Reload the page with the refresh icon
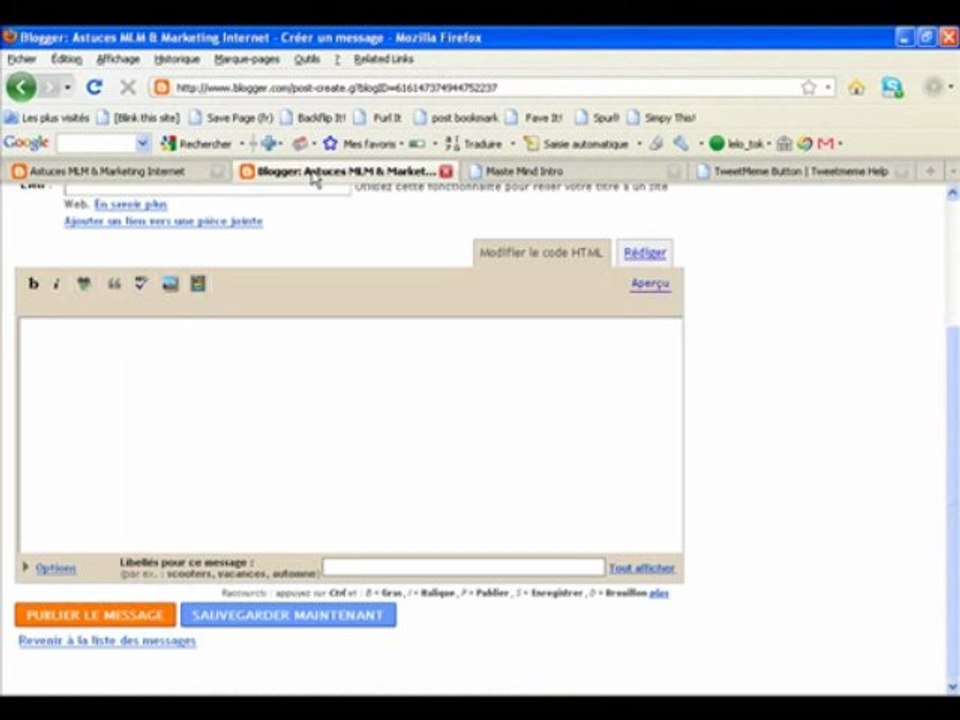The image size is (960, 720). pyautogui.click(x=94, y=88)
